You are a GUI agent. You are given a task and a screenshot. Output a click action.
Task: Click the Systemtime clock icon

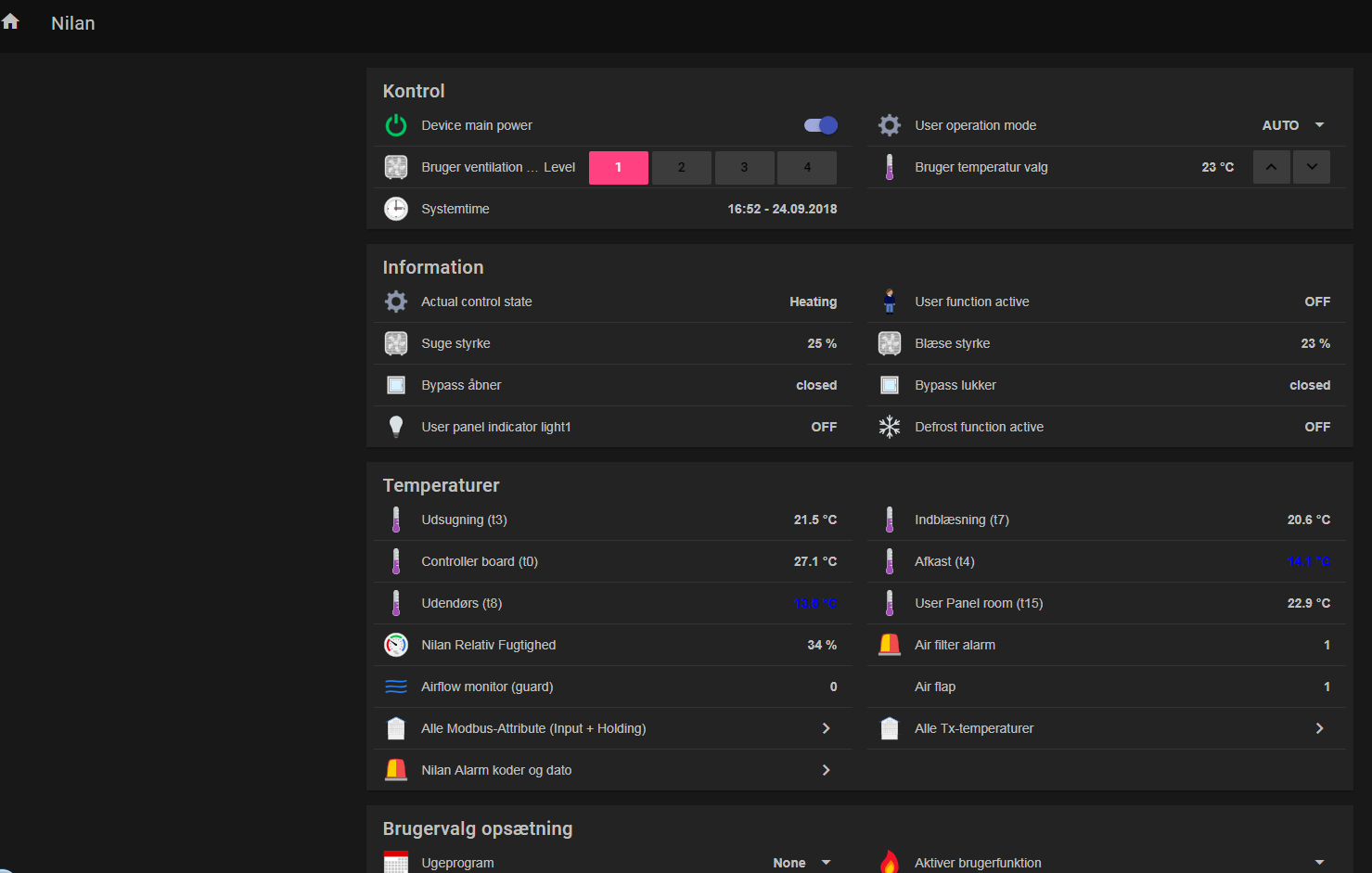[x=396, y=209]
